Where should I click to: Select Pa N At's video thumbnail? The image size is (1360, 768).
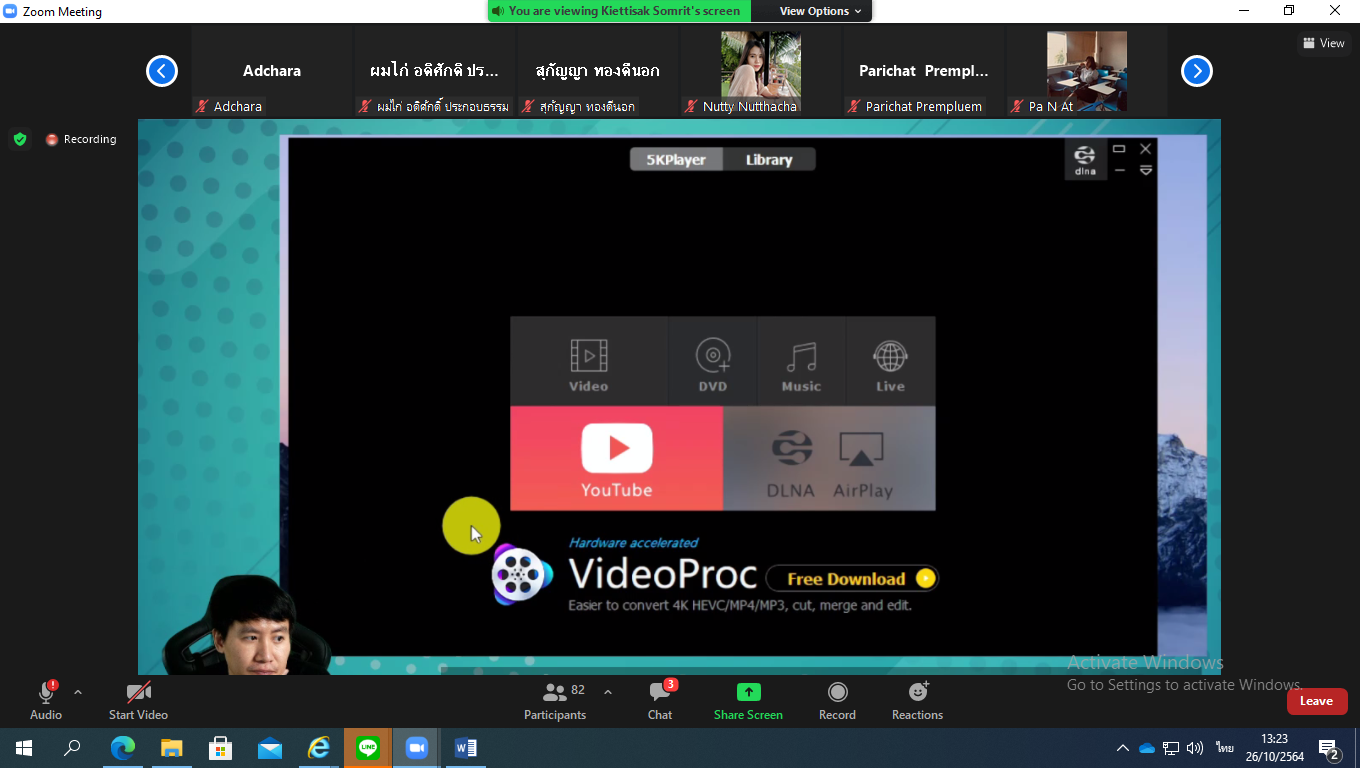tap(1086, 72)
